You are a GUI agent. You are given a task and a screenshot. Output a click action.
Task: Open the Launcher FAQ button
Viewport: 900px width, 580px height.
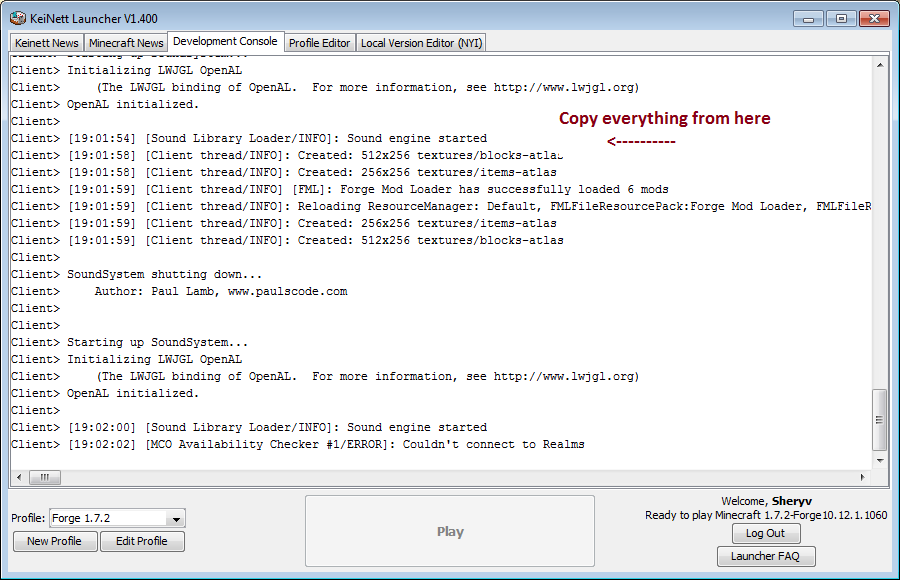pos(766,556)
